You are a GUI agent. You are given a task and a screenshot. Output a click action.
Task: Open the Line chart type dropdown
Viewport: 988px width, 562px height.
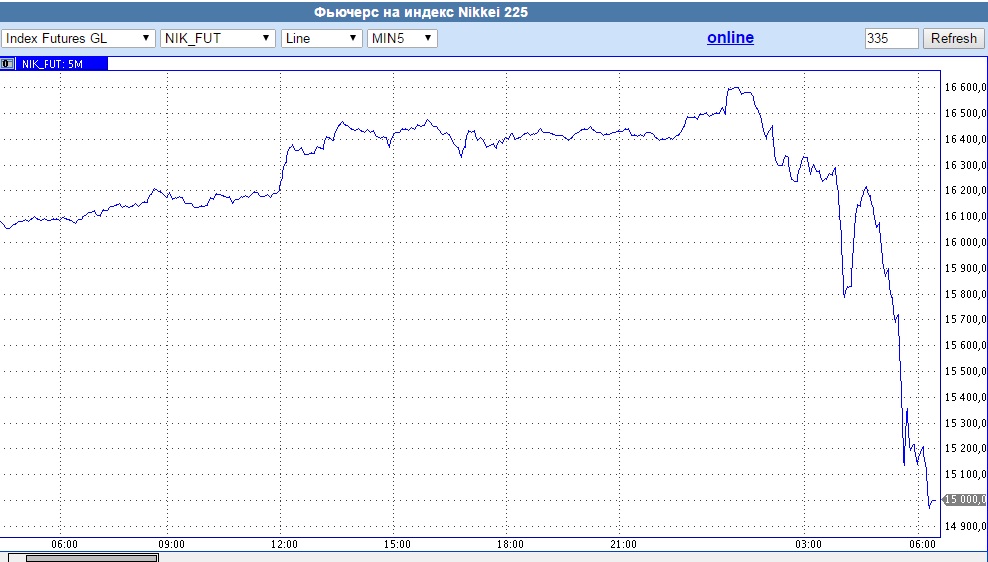click(321, 38)
